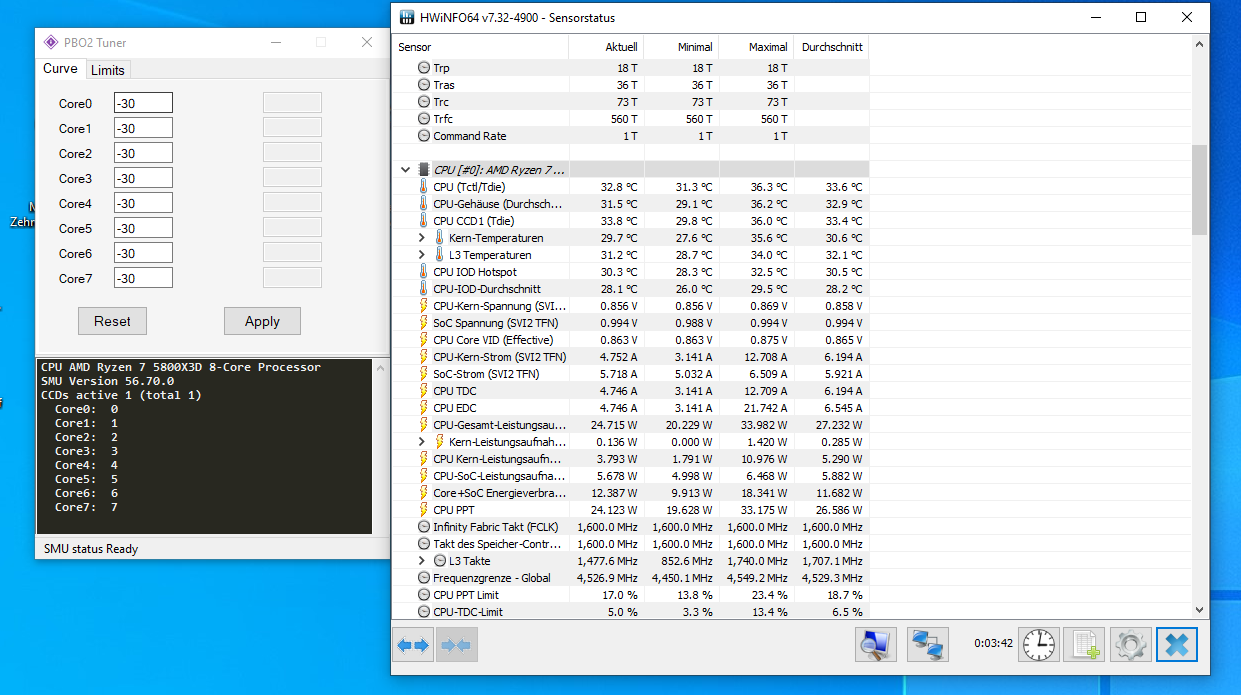Maximize the HWiNFO64 Sensorstatus window

[x=1141, y=18]
